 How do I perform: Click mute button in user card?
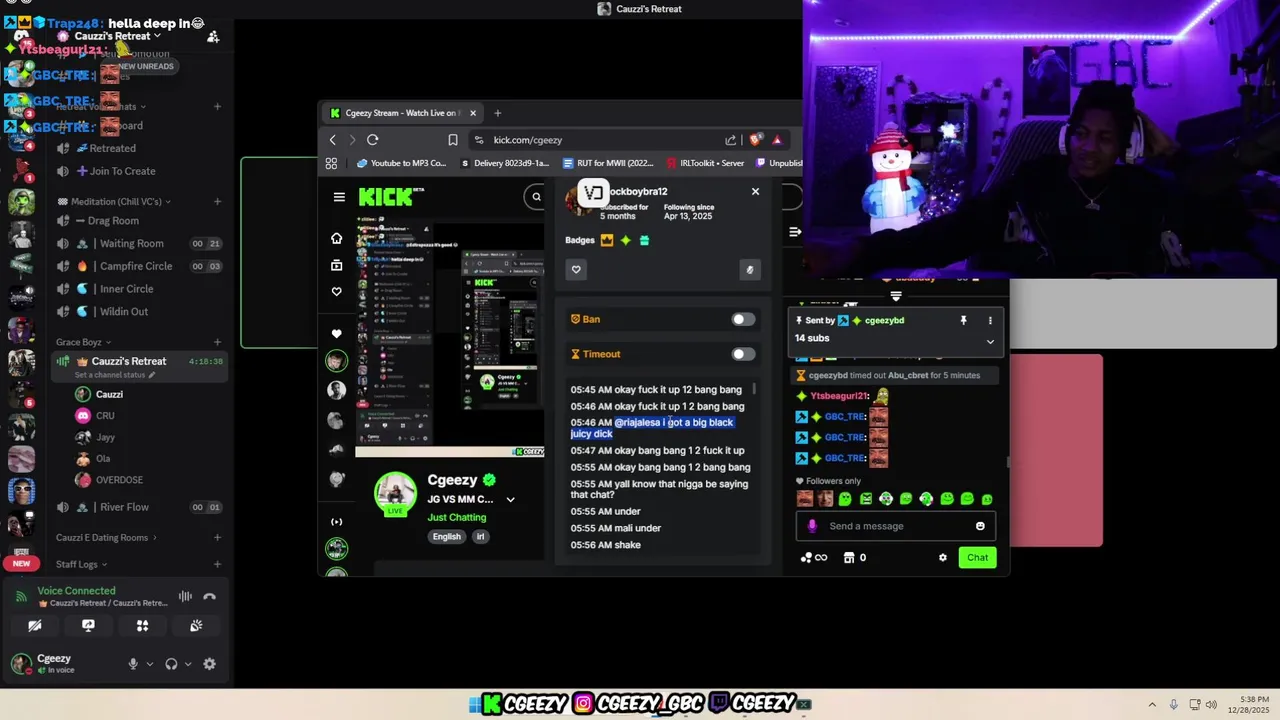pos(749,269)
